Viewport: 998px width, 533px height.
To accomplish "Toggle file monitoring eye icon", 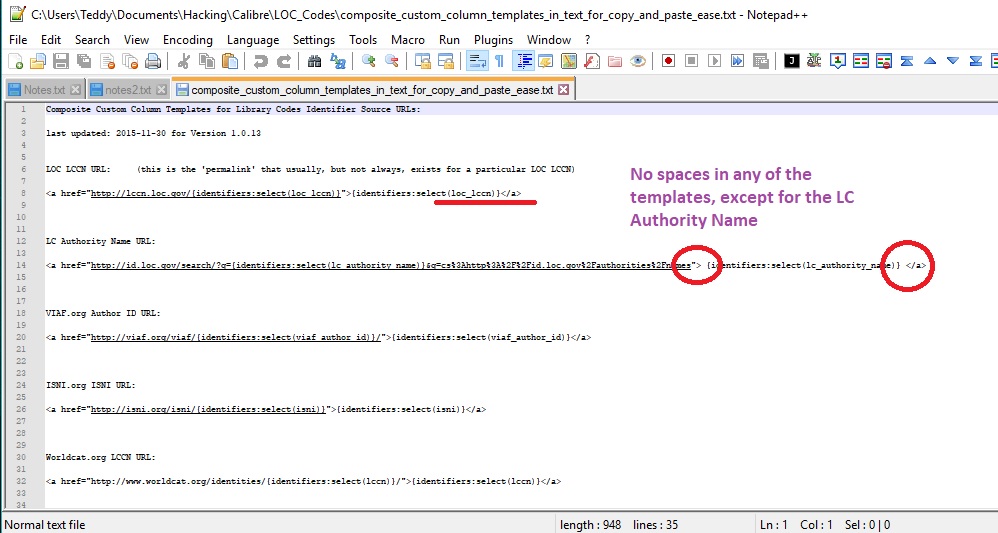I will click(638, 61).
